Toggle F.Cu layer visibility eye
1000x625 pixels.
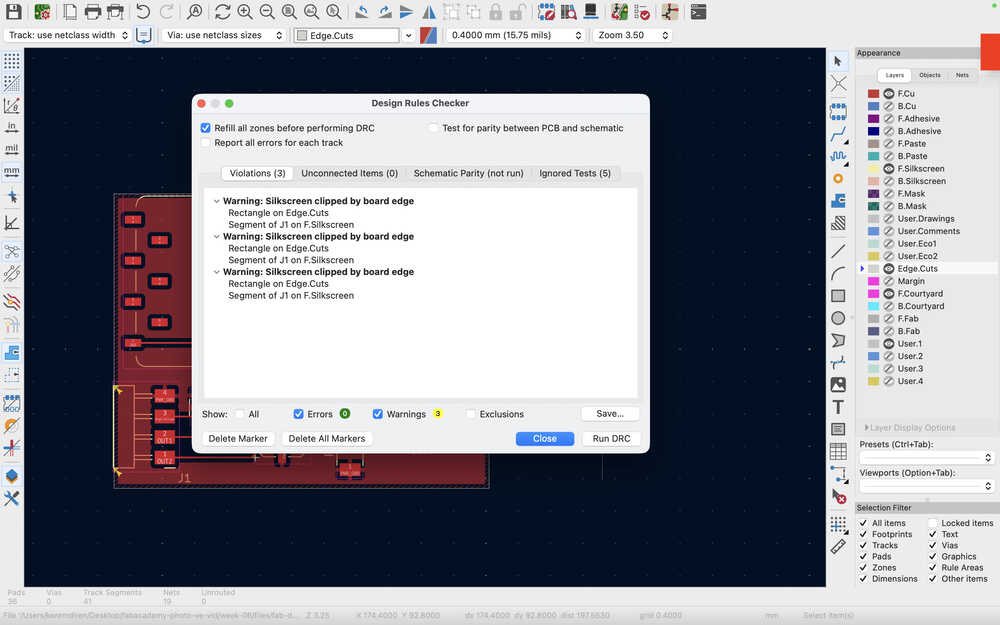pos(888,94)
